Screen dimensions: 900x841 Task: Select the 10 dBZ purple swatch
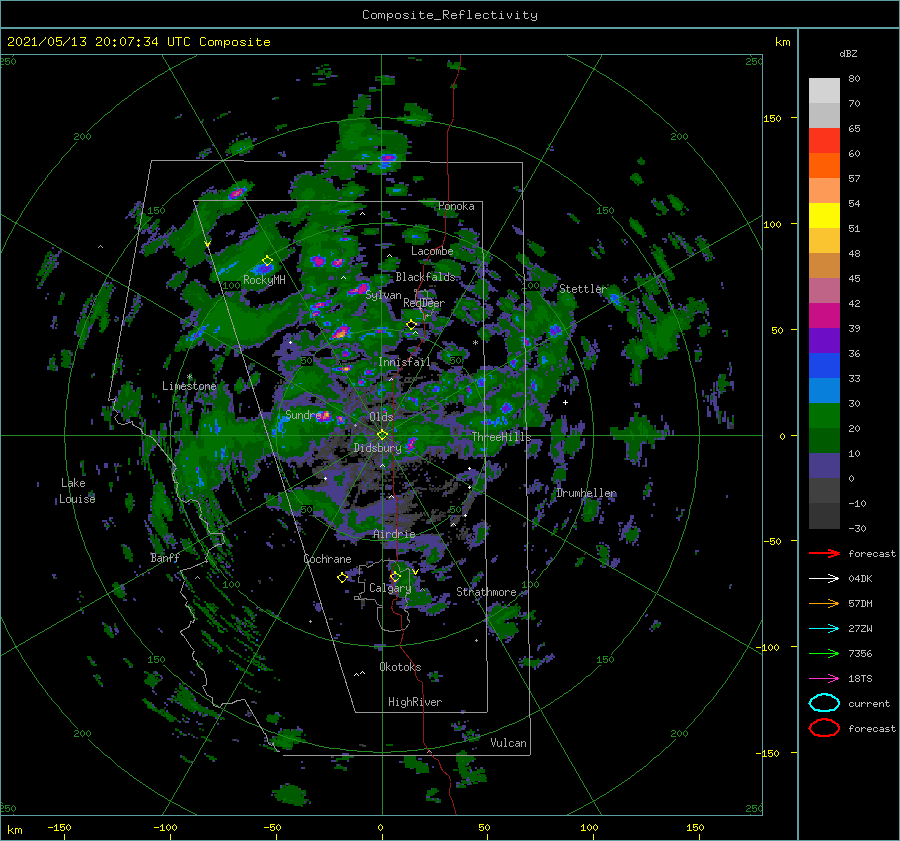(x=824, y=466)
